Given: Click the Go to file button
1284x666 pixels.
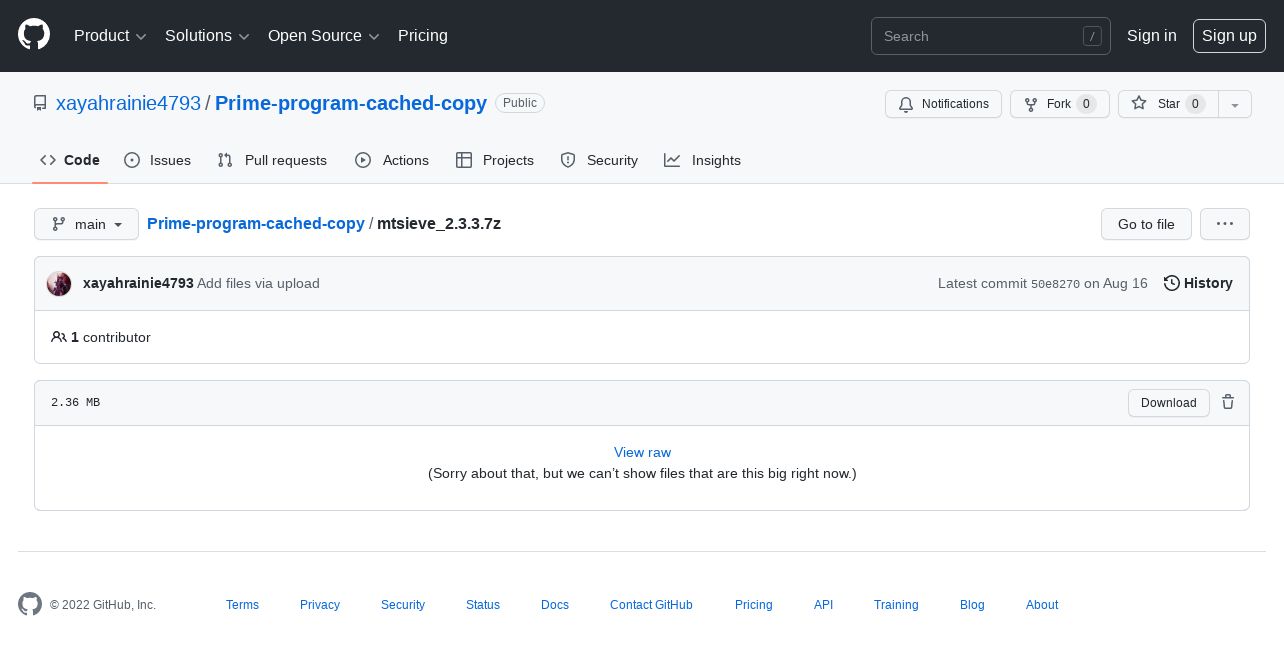Looking at the screenshot, I should pyautogui.click(x=1146, y=224).
